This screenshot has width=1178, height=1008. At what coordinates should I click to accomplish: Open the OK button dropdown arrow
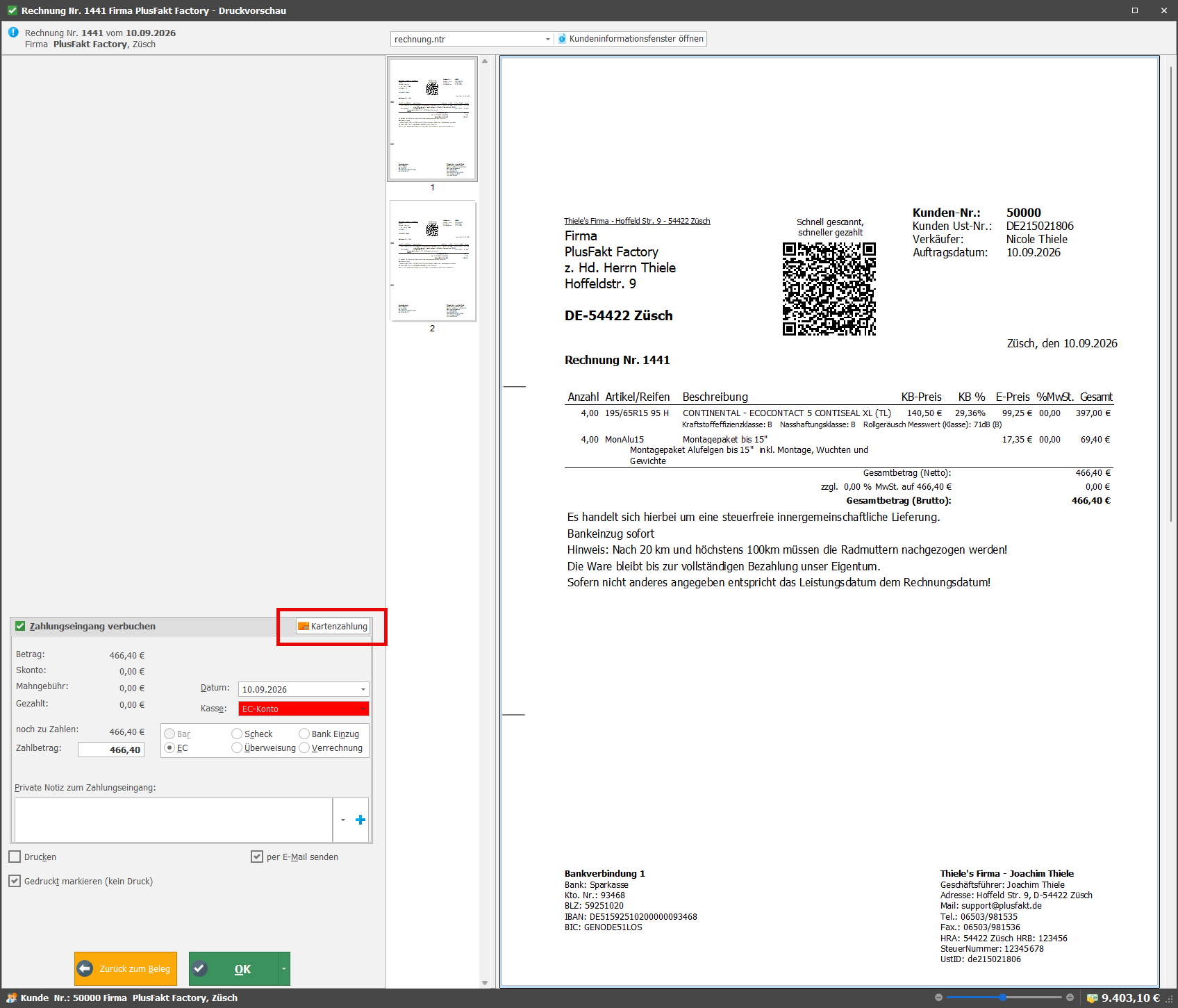click(284, 968)
